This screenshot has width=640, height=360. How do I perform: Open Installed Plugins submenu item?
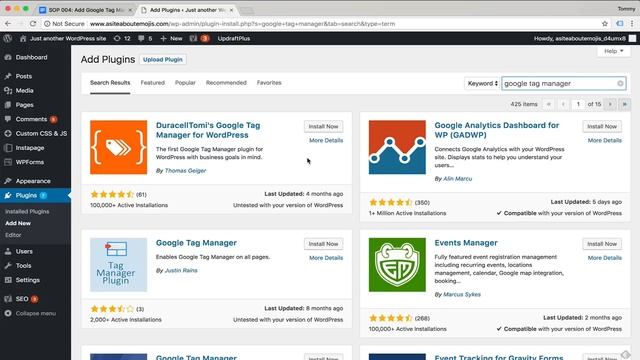coord(27,211)
